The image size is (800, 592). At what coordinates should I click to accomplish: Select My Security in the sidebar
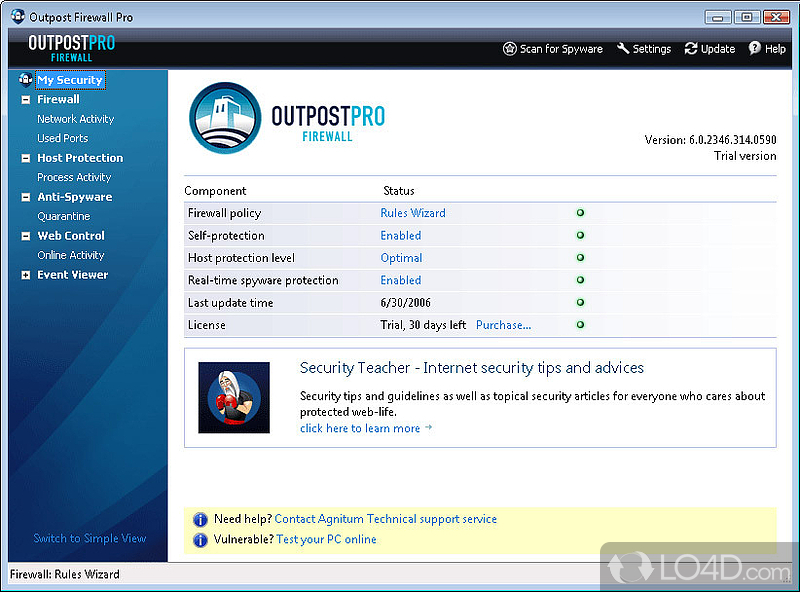[70, 80]
